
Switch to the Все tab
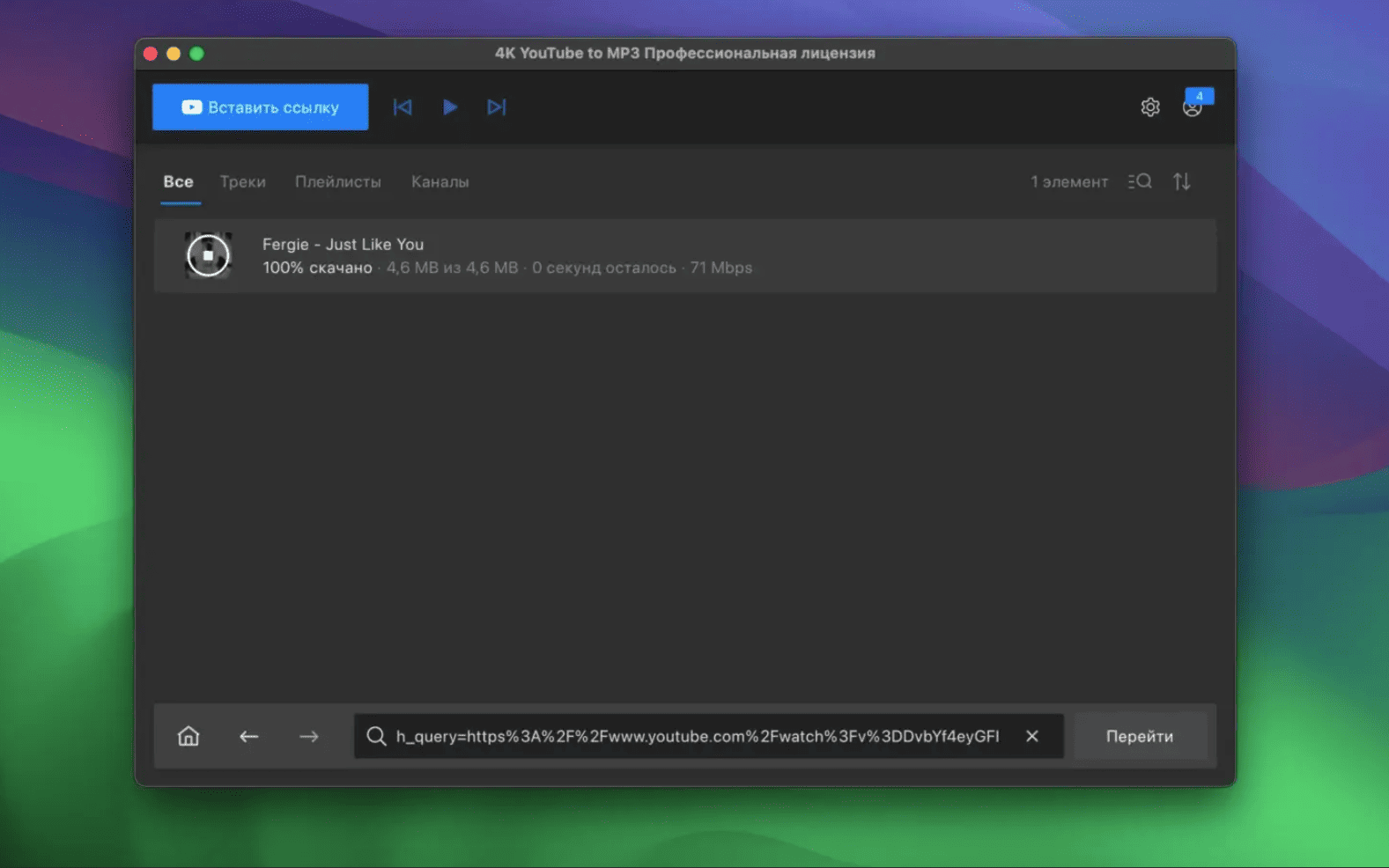coord(178,182)
